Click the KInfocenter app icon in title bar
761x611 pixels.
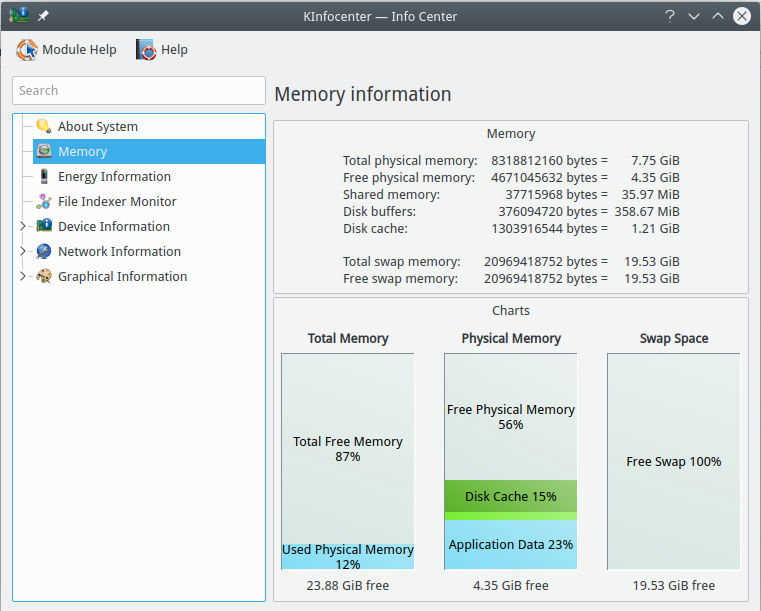[19, 16]
